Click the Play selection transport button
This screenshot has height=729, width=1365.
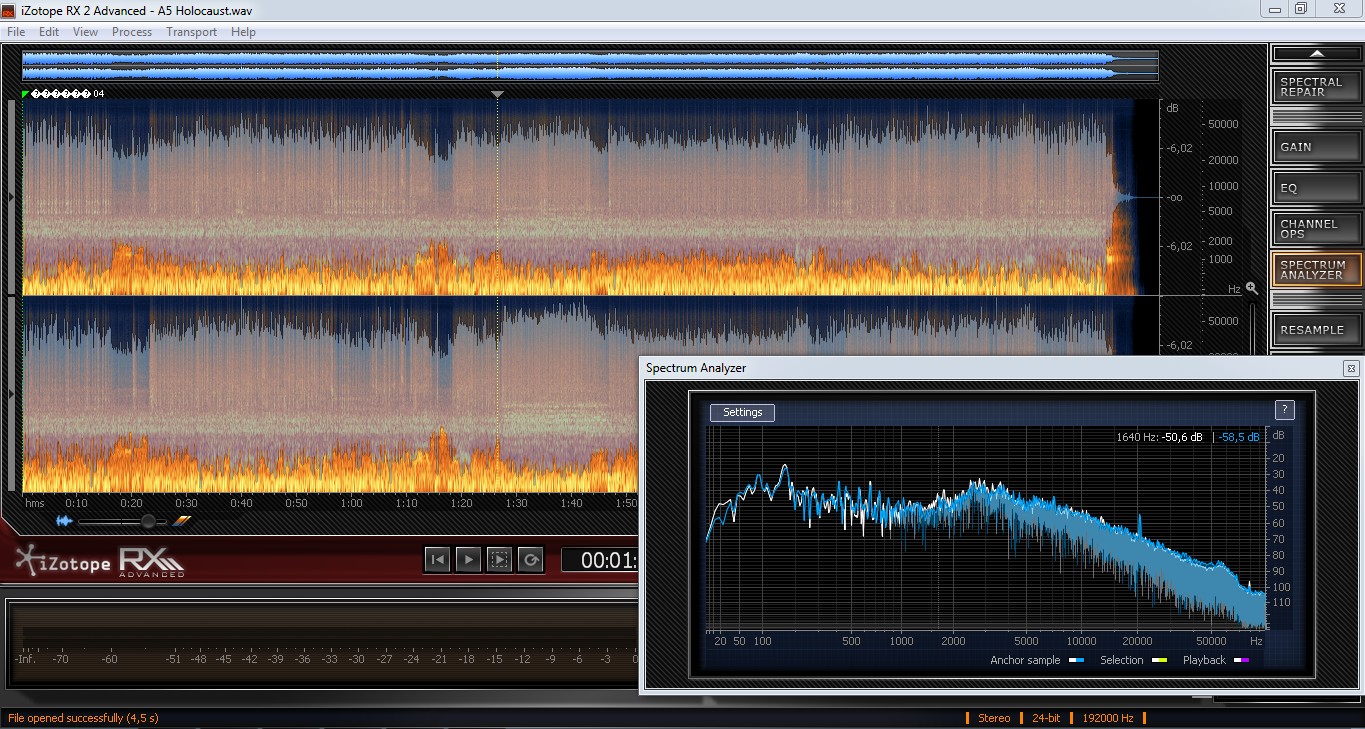(499, 560)
